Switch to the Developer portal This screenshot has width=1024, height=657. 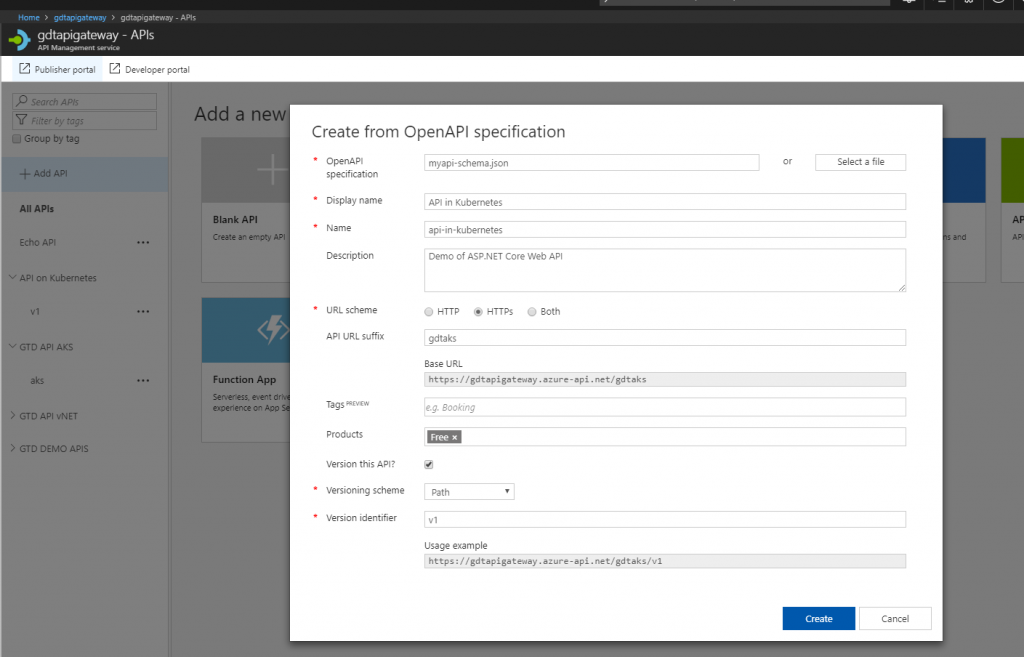coord(148,69)
